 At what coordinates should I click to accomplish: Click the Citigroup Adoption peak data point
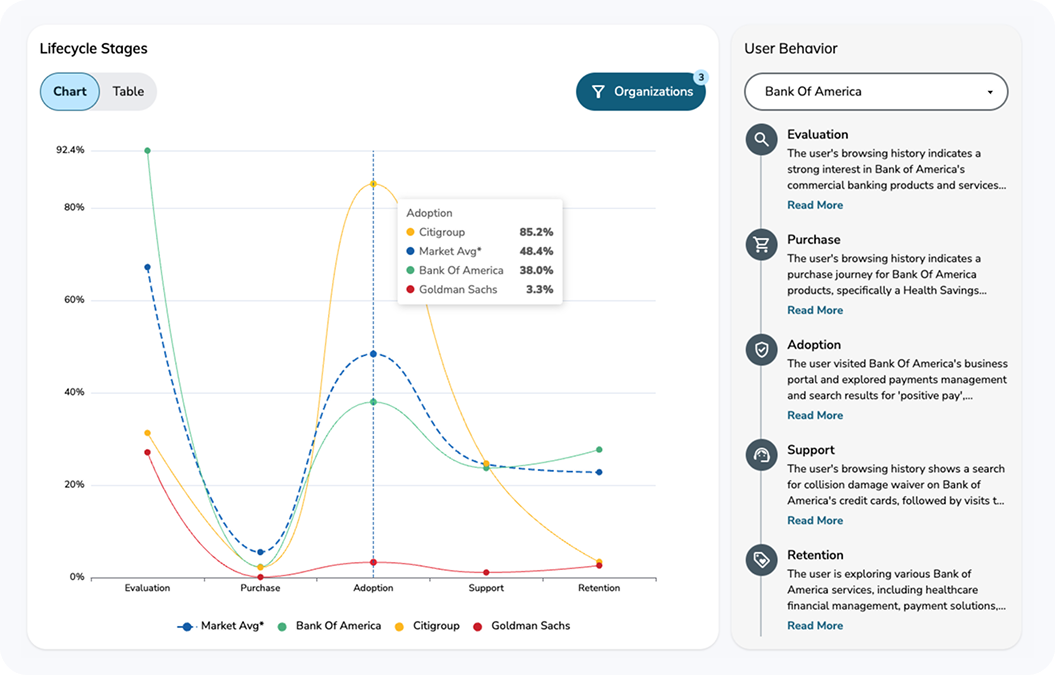(373, 184)
